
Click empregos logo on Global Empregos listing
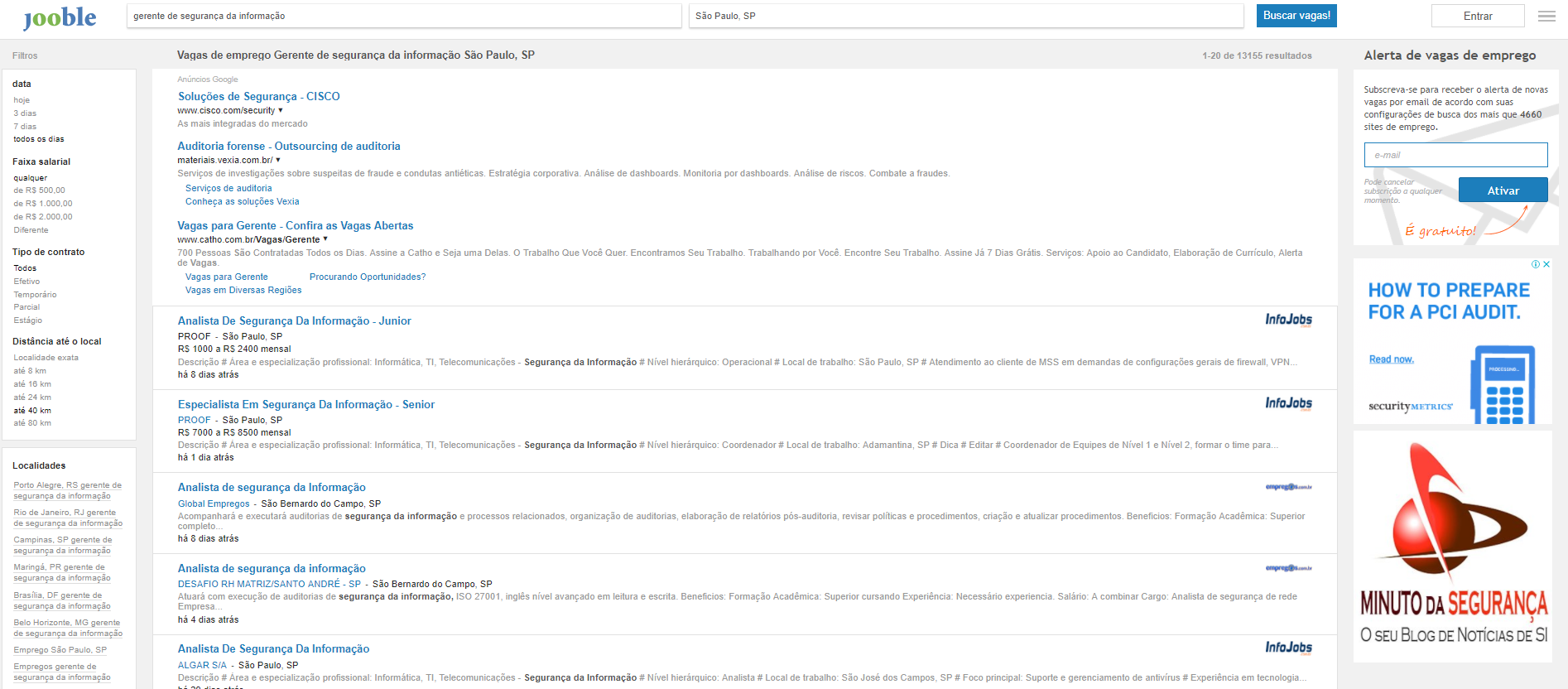1288,487
